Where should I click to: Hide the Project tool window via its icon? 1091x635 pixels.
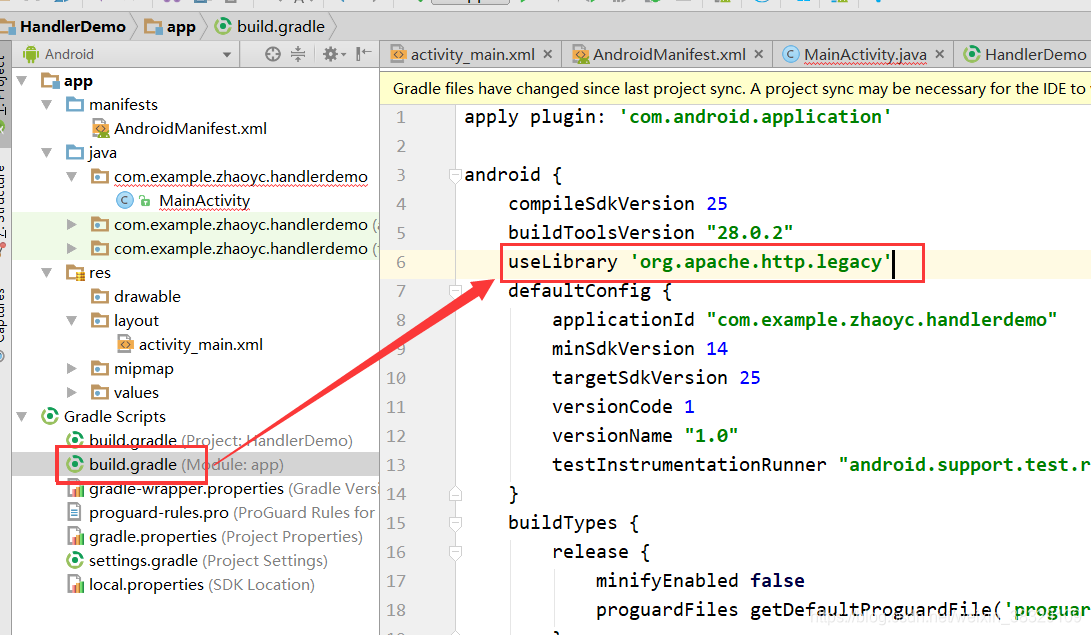tap(363, 55)
